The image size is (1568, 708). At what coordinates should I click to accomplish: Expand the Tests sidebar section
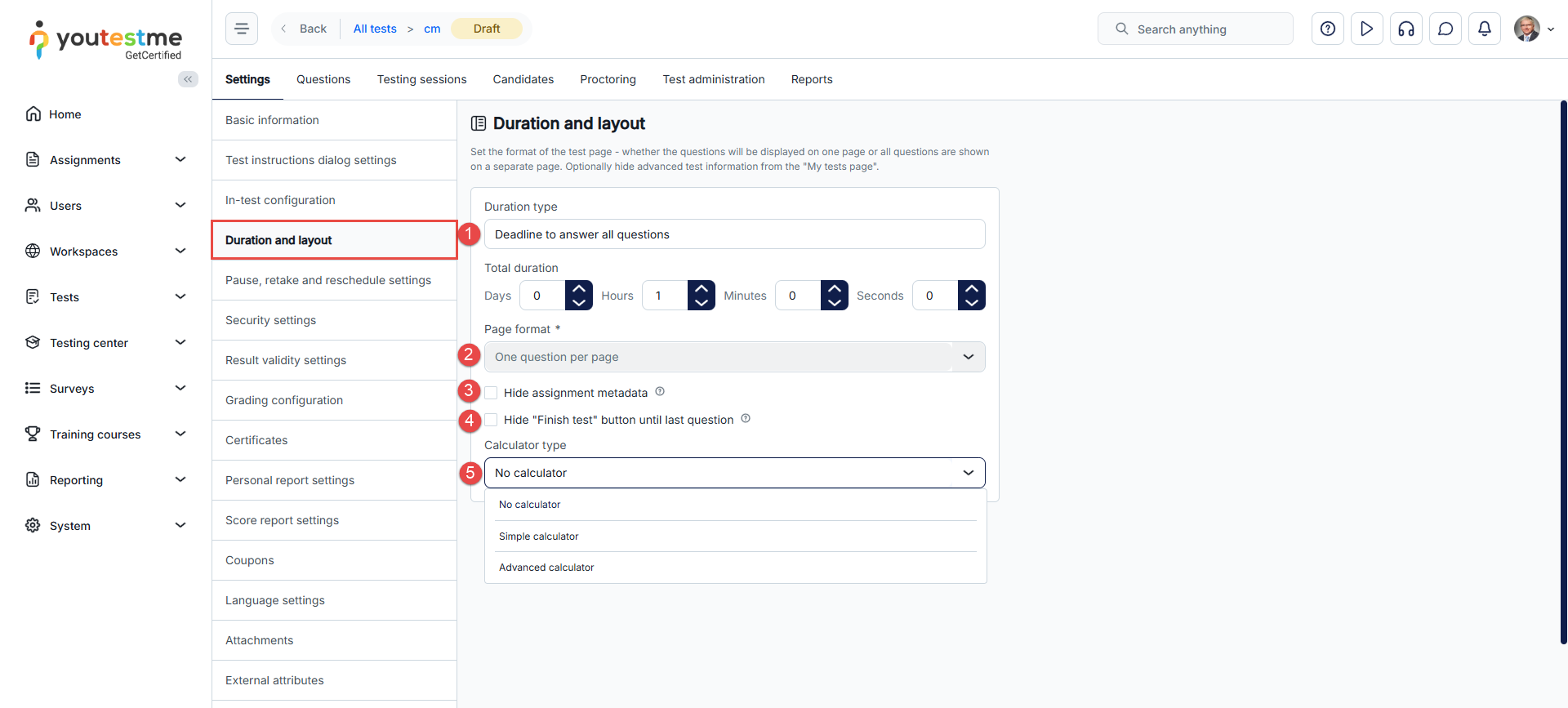coord(106,297)
